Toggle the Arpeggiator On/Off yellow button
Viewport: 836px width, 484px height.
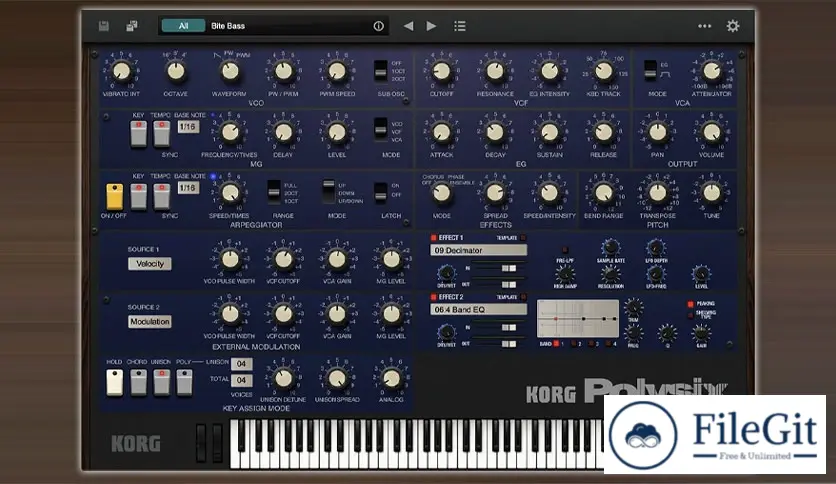pyautogui.click(x=115, y=197)
